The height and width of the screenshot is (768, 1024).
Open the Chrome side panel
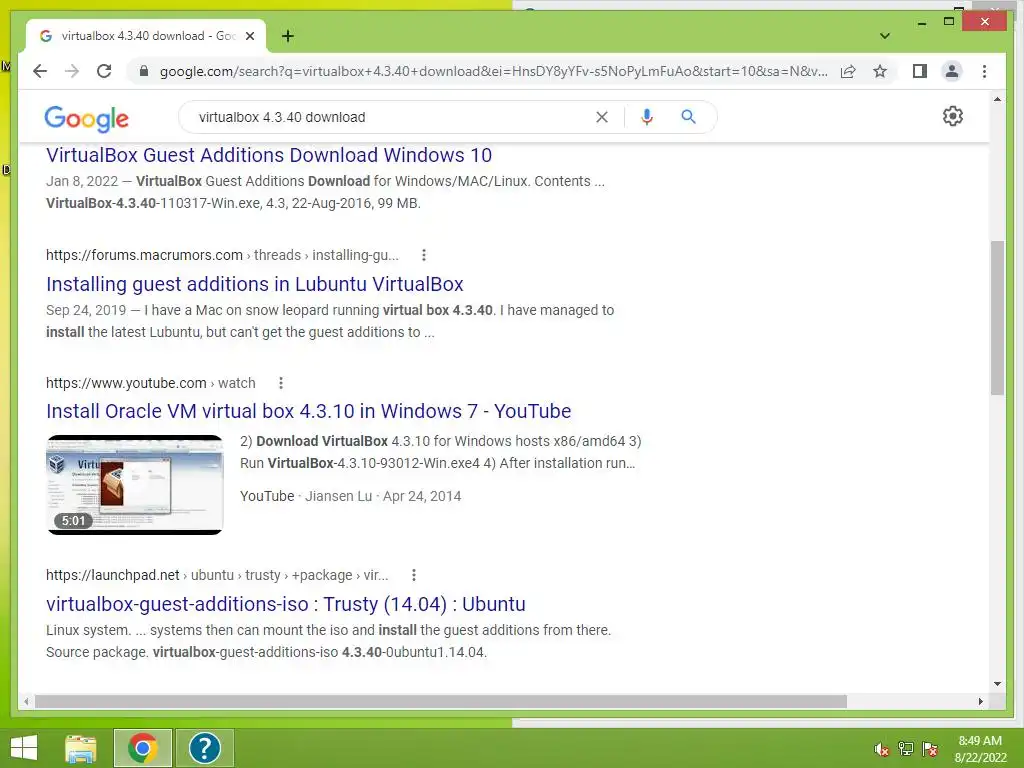920,71
